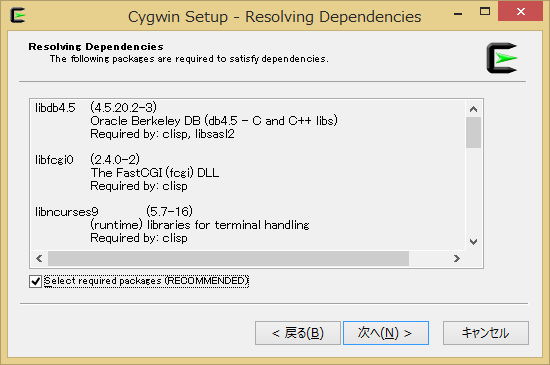The width and height of the screenshot is (550, 365).
Task: Close the Cygwin Setup window
Action: click(x=521, y=12)
